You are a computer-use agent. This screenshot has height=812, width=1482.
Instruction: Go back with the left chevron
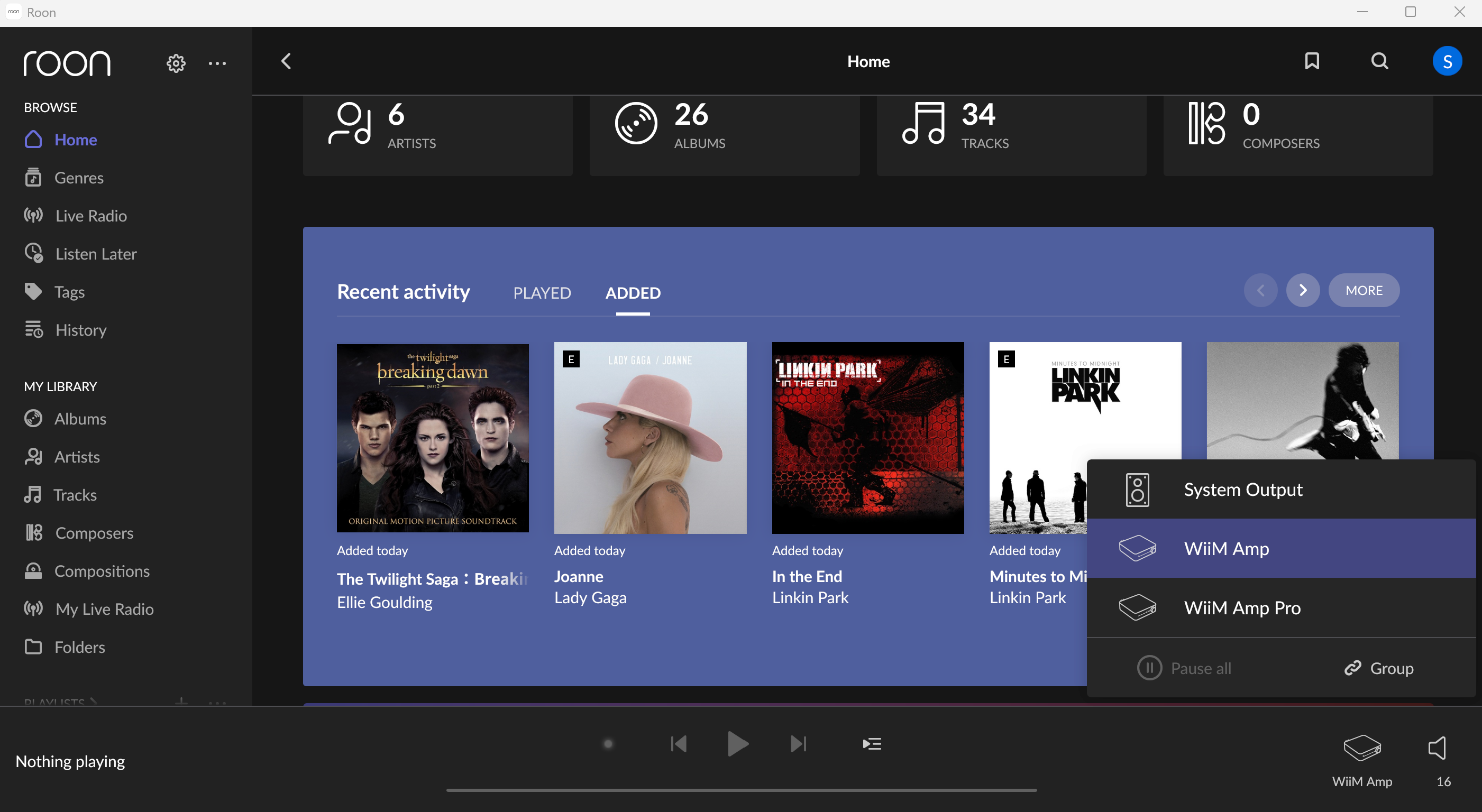coord(286,61)
